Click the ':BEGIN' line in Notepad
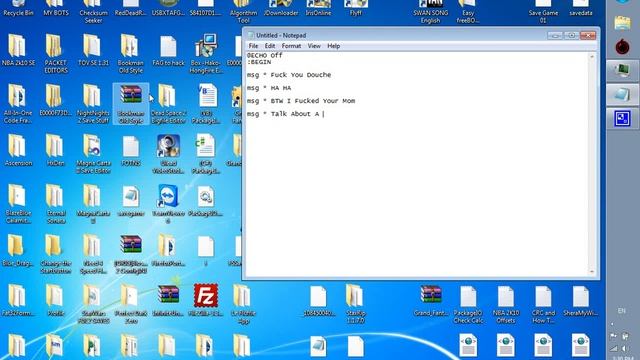 tap(259, 62)
